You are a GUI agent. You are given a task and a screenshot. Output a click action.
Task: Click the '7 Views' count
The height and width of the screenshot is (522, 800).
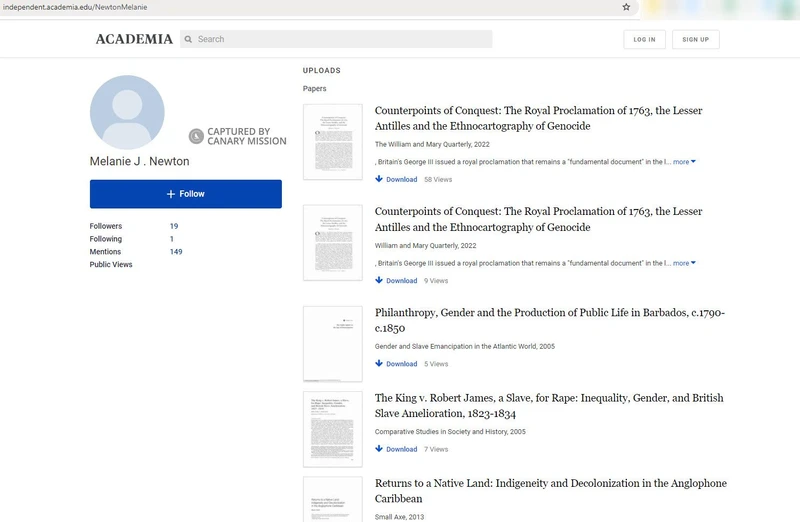436,450
